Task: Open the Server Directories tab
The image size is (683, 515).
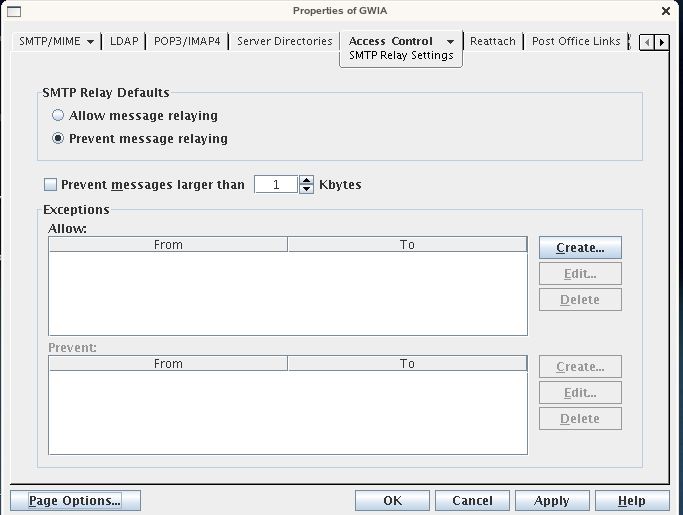Action: (284, 41)
